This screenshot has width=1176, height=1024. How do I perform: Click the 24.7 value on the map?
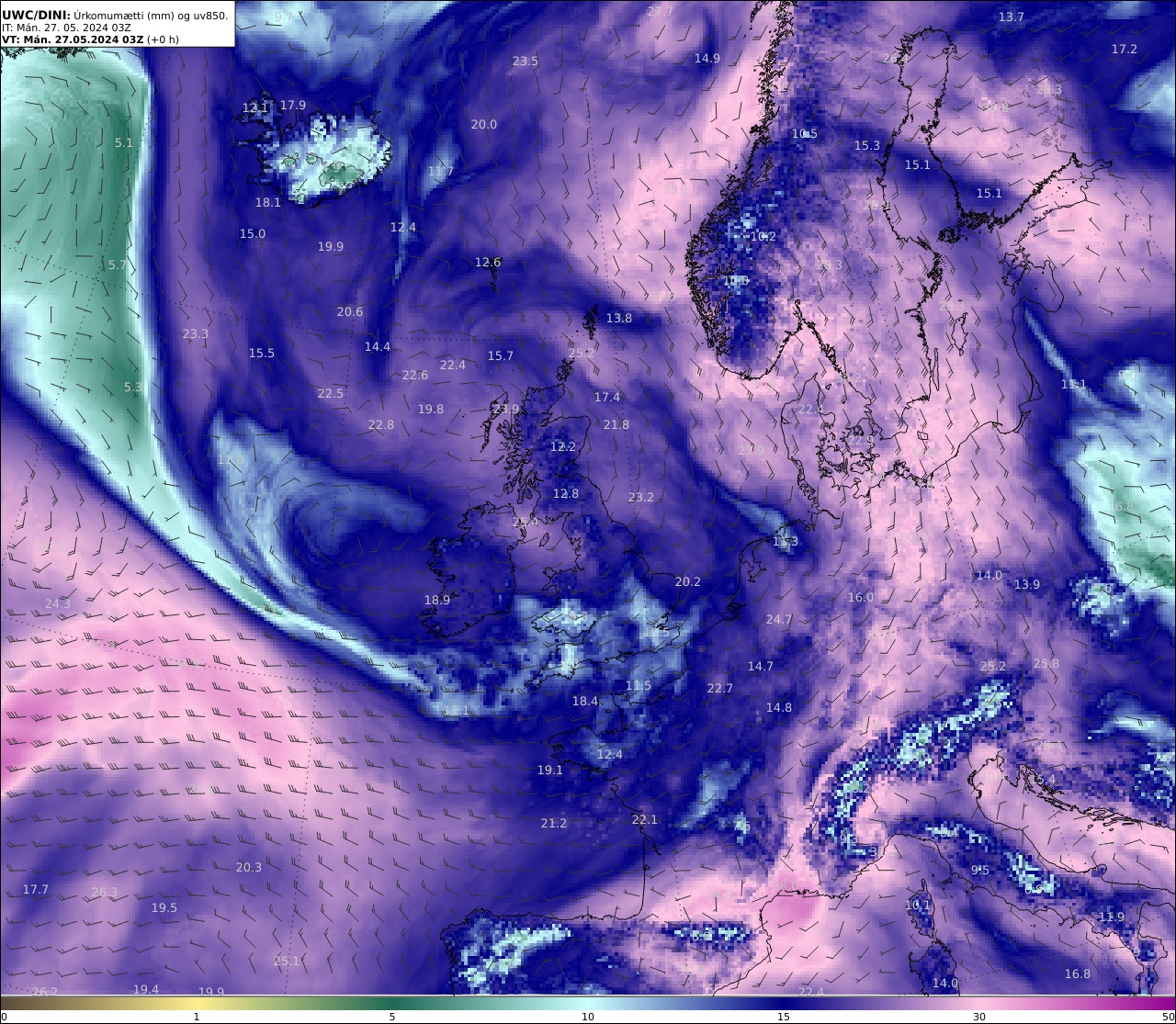[779, 619]
